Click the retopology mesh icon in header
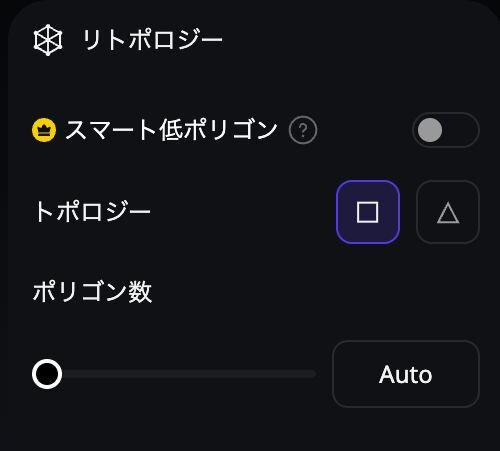 48,40
